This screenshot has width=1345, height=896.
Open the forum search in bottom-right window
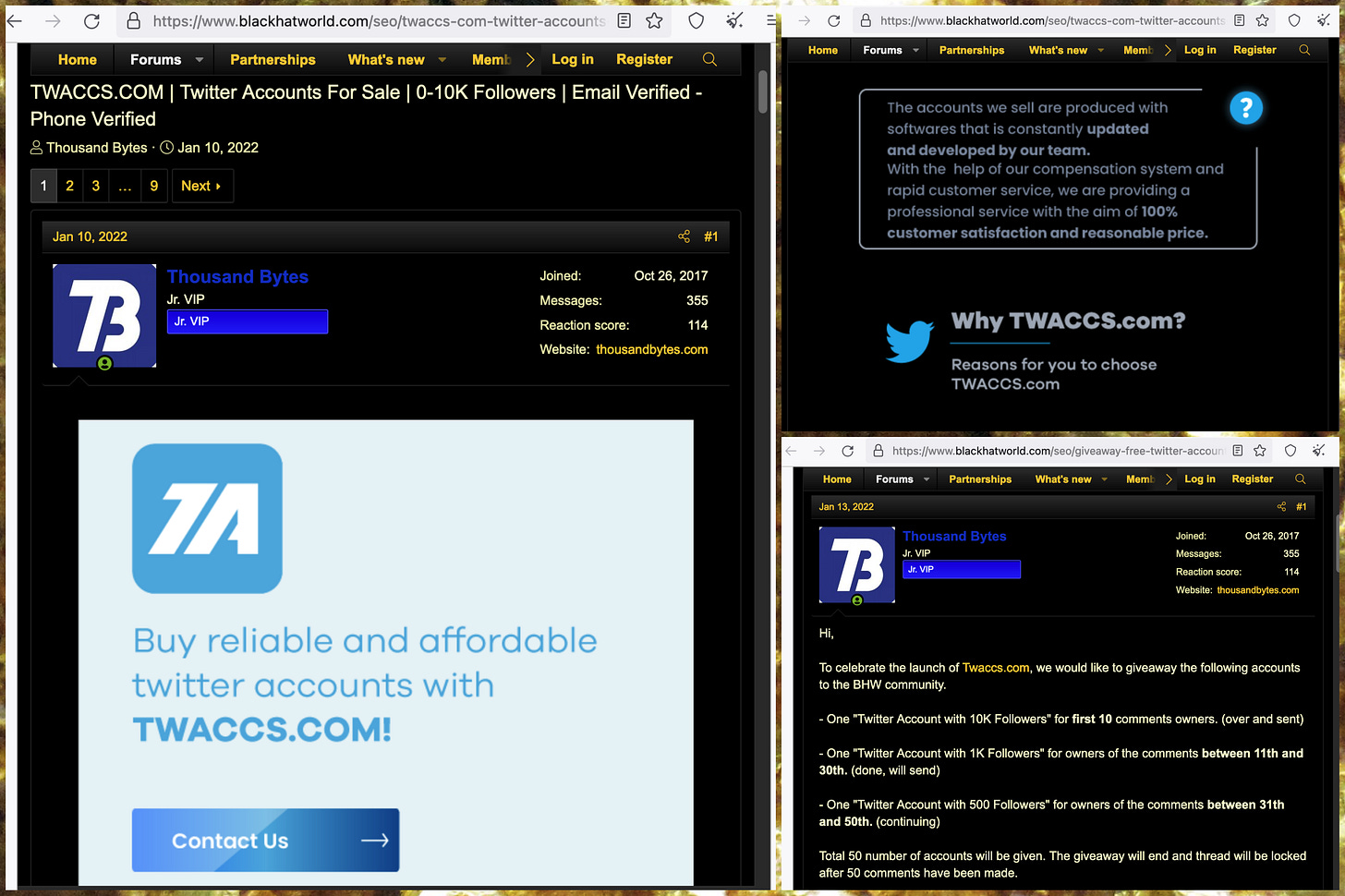1301,478
